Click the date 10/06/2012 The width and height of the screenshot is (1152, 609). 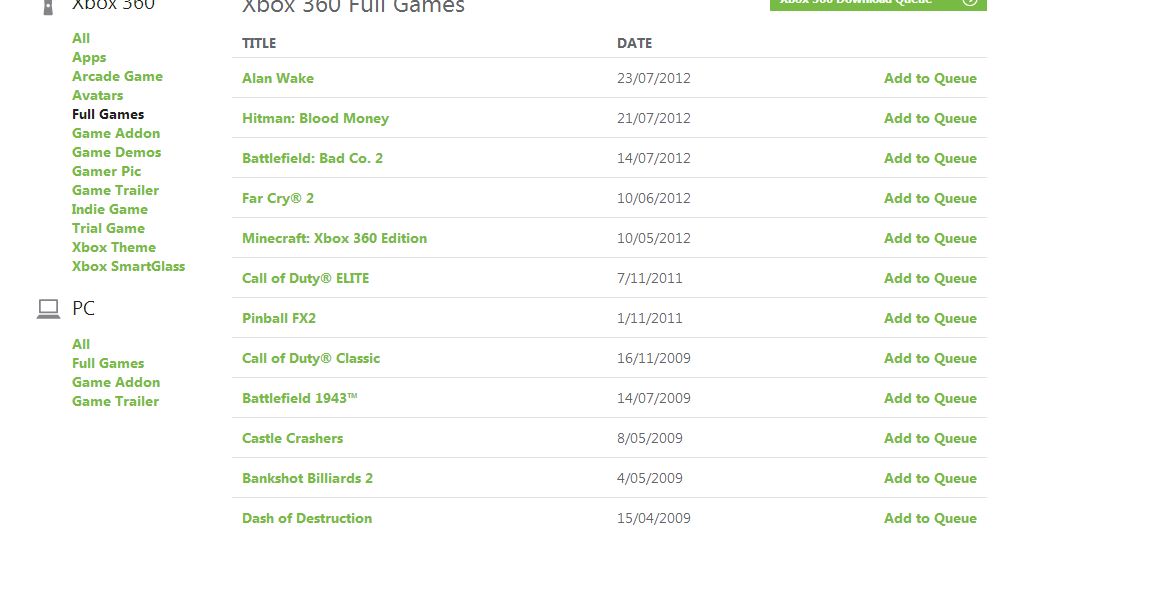pos(654,198)
